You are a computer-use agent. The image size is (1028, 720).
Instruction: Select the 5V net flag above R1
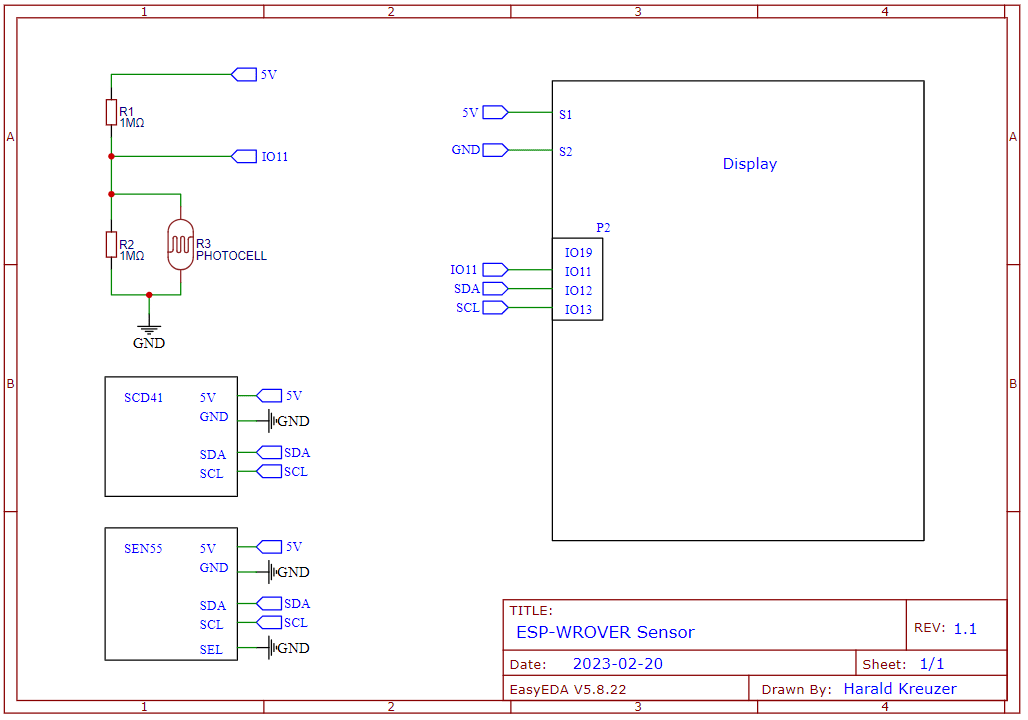(244, 74)
